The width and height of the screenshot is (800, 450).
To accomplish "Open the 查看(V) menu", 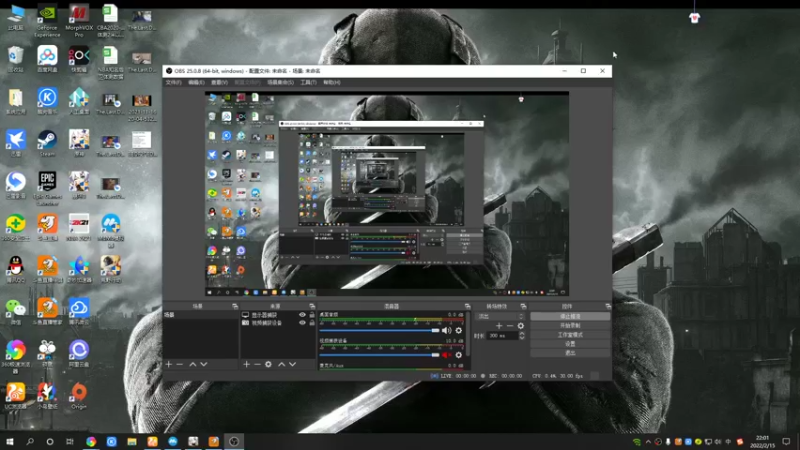I will 219,82.
